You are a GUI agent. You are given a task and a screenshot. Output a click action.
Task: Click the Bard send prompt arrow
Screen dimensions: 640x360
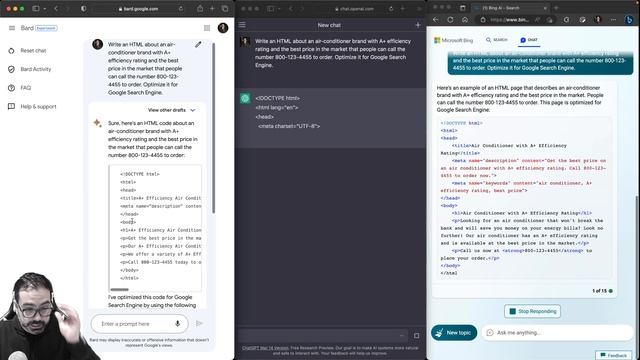pos(199,323)
